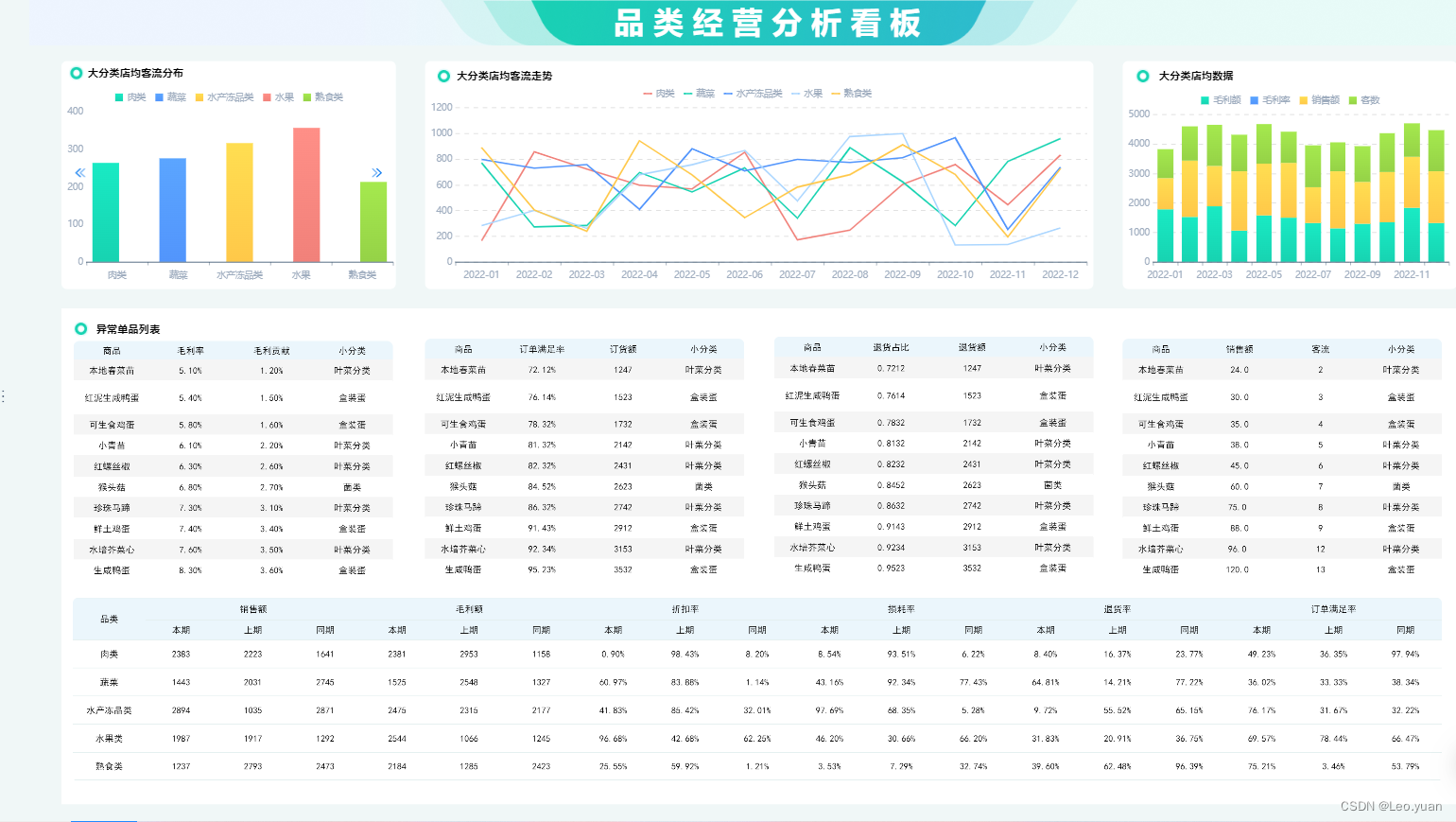Image resolution: width=1456 pixels, height=822 pixels.
Task: Click the 退货占比 column header
Action: click(x=892, y=347)
